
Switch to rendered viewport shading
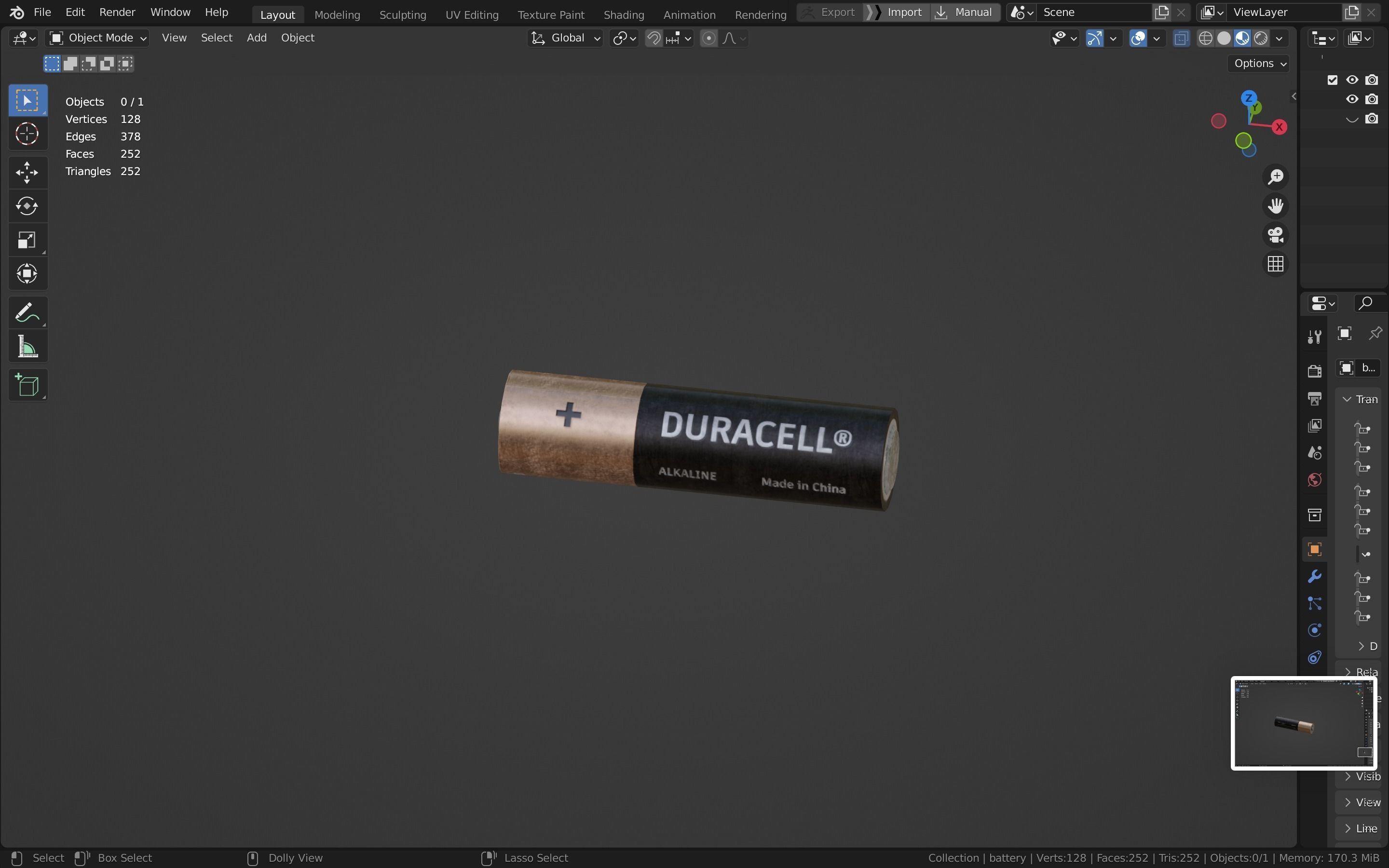click(x=1261, y=38)
